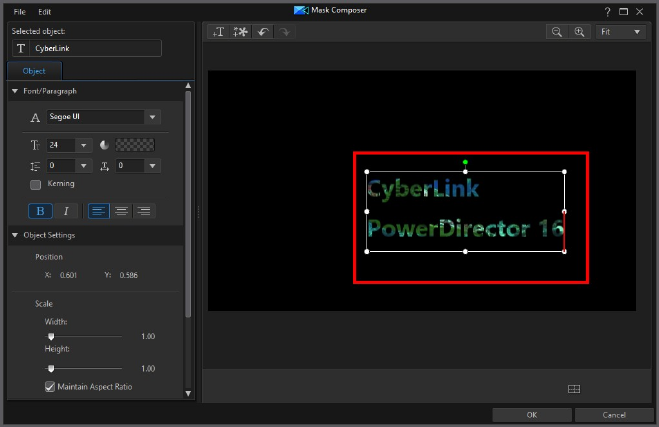Click the font size icon
659x427 pixels.
pyautogui.click(x=35, y=145)
